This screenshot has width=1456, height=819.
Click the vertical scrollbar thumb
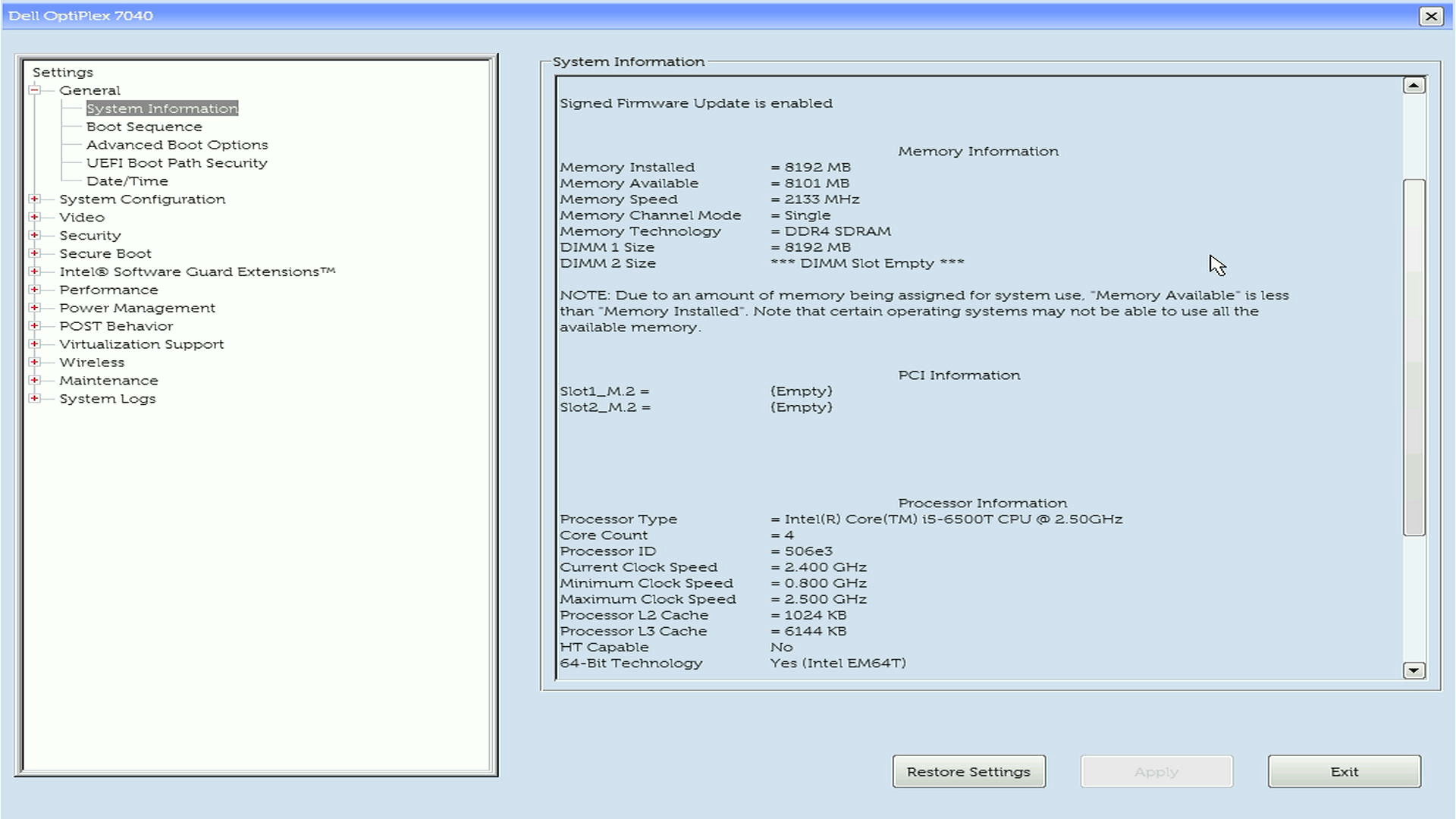1414,357
